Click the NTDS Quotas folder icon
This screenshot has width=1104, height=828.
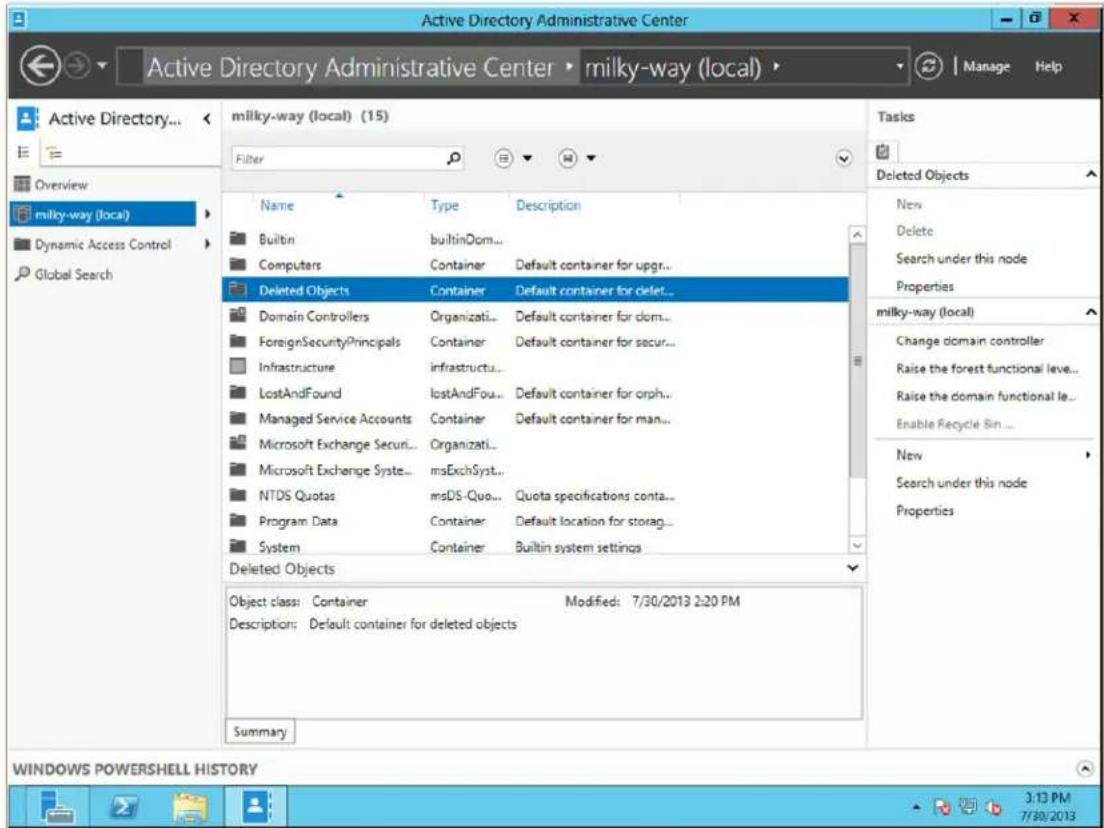[x=238, y=496]
